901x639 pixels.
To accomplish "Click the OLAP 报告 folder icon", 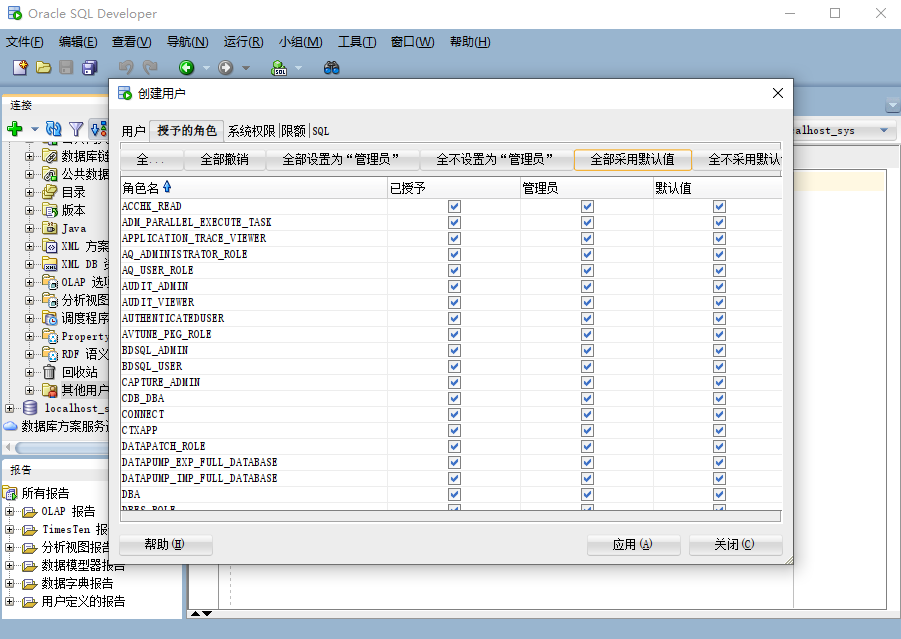I will pos(30,511).
